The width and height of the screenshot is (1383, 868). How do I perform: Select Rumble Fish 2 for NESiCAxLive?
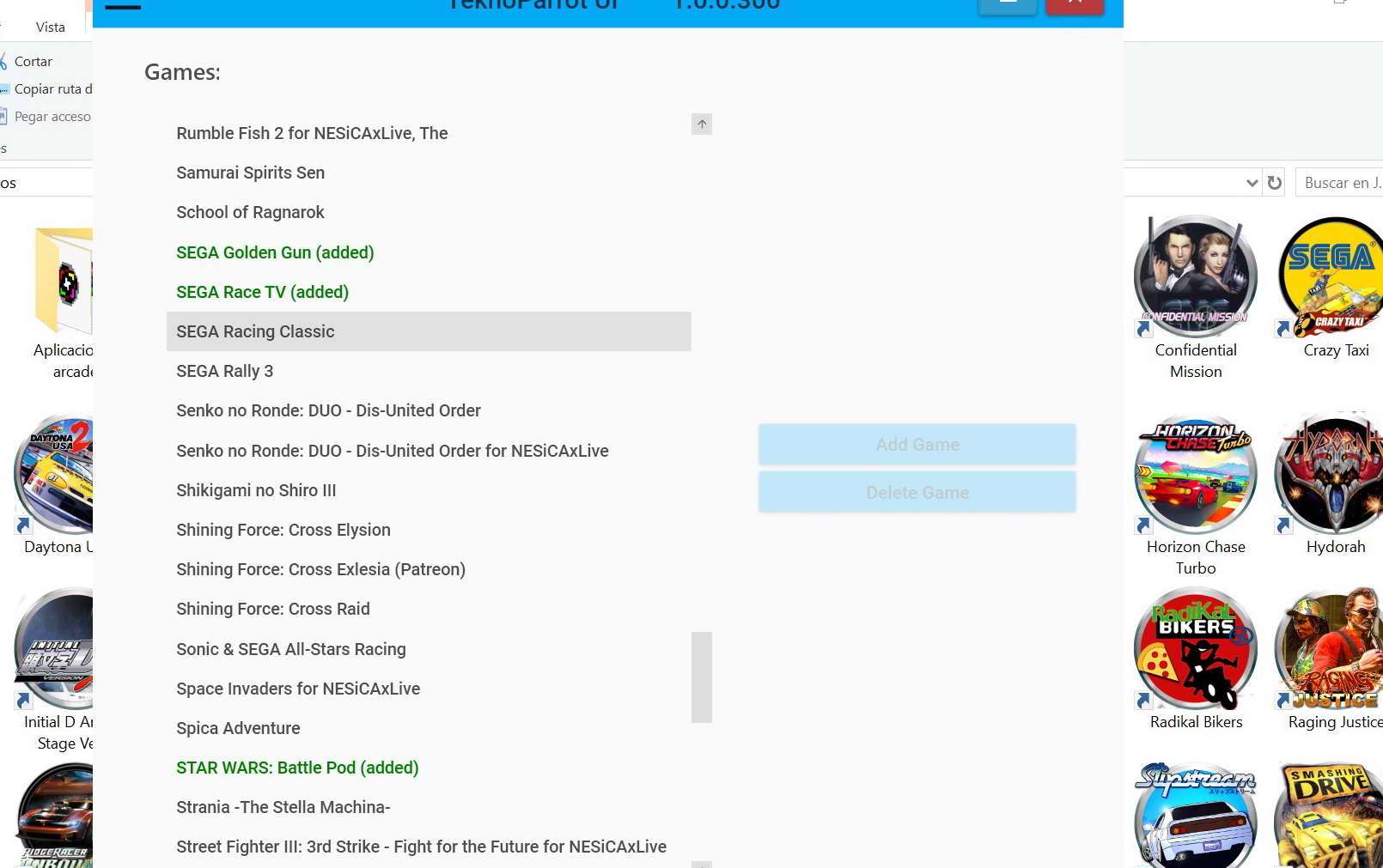[429, 133]
